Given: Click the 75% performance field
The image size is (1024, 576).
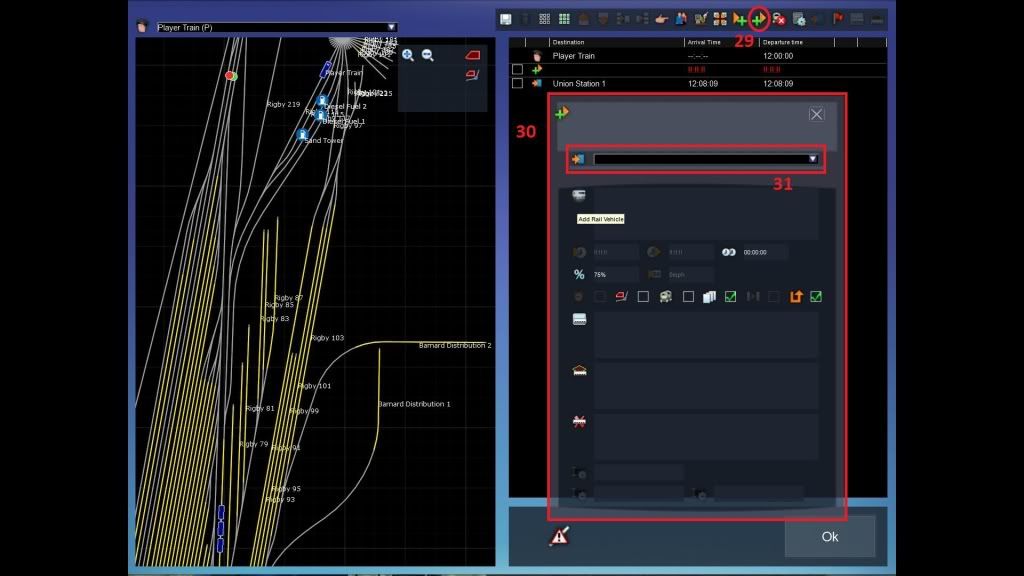Looking at the screenshot, I should coord(616,274).
